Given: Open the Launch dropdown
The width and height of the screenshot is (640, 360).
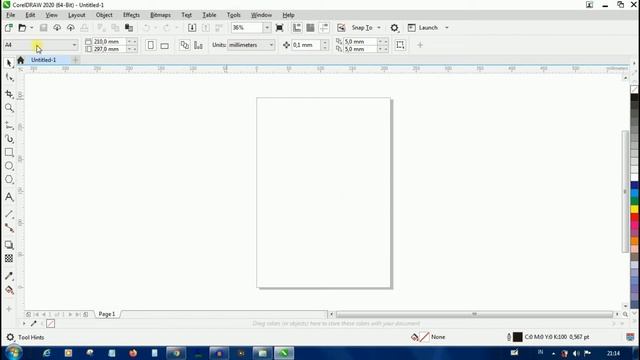Looking at the screenshot, I should pyautogui.click(x=447, y=28).
